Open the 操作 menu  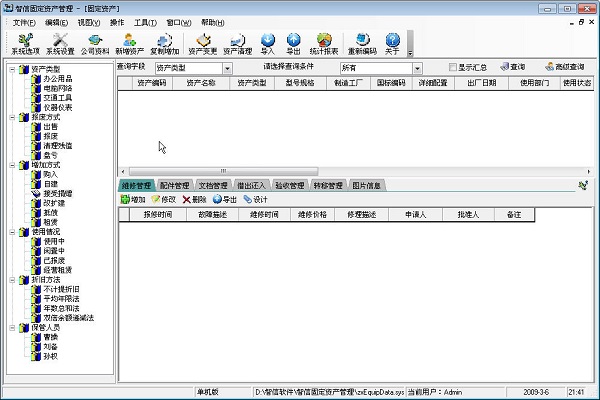pyautogui.click(x=117, y=23)
